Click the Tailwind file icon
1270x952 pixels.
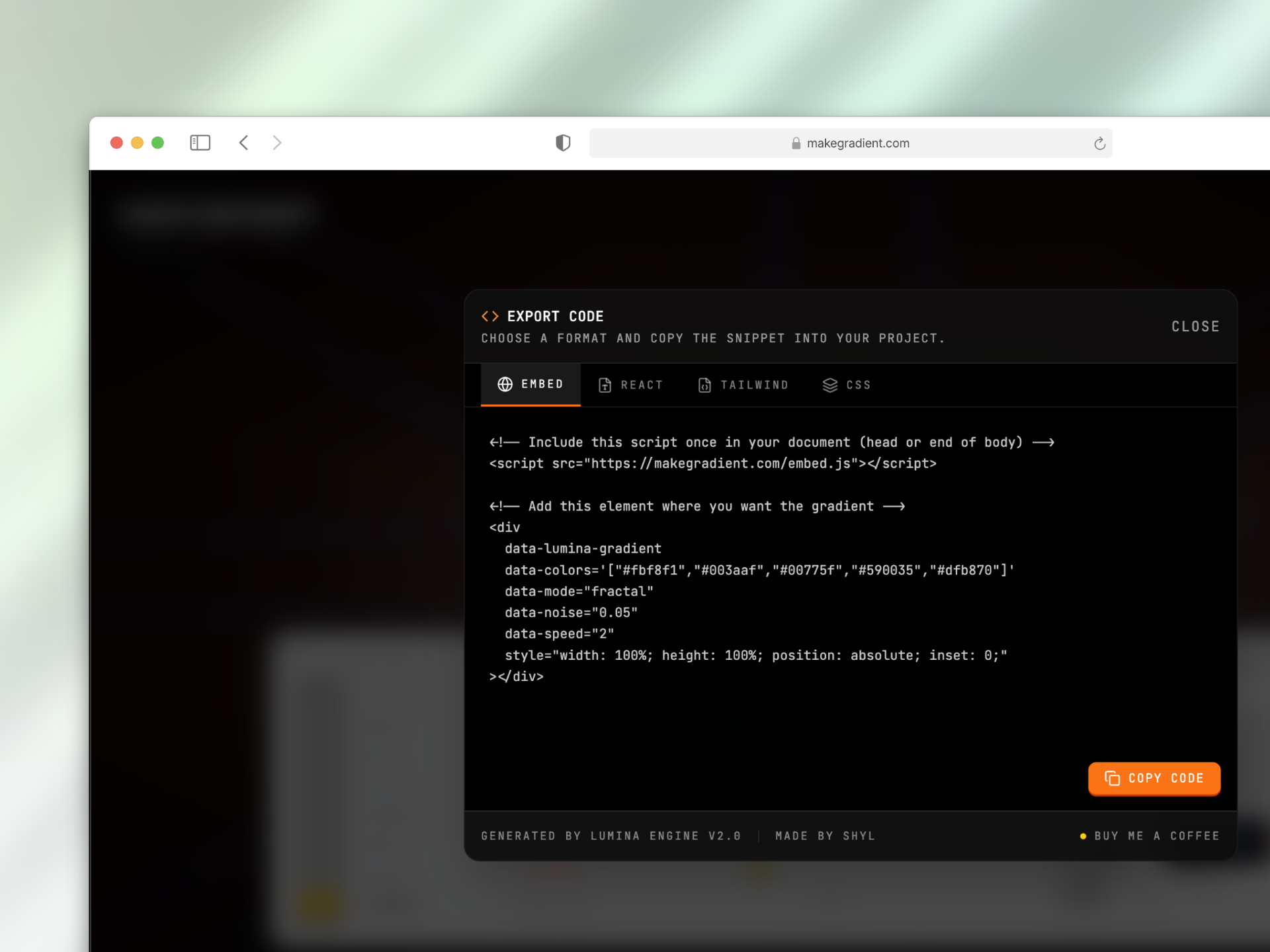(x=703, y=385)
